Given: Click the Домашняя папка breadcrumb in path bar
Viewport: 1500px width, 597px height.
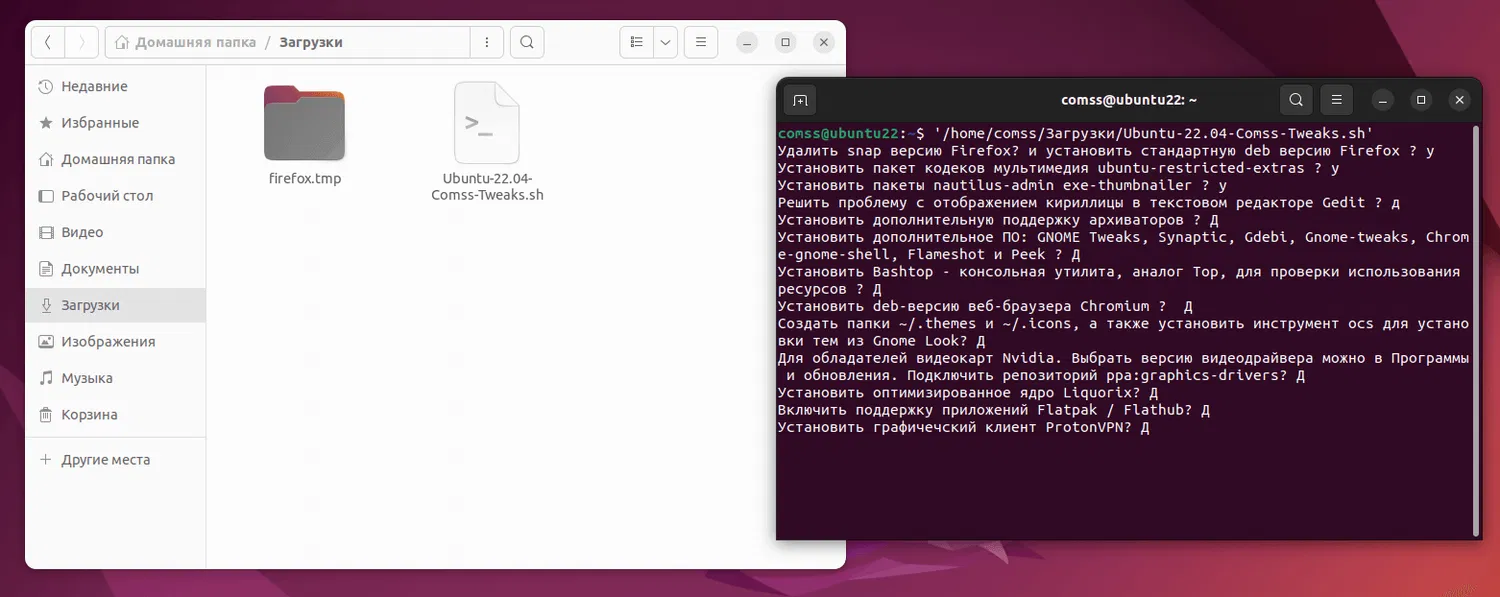Looking at the screenshot, I should tap(185, 42).
